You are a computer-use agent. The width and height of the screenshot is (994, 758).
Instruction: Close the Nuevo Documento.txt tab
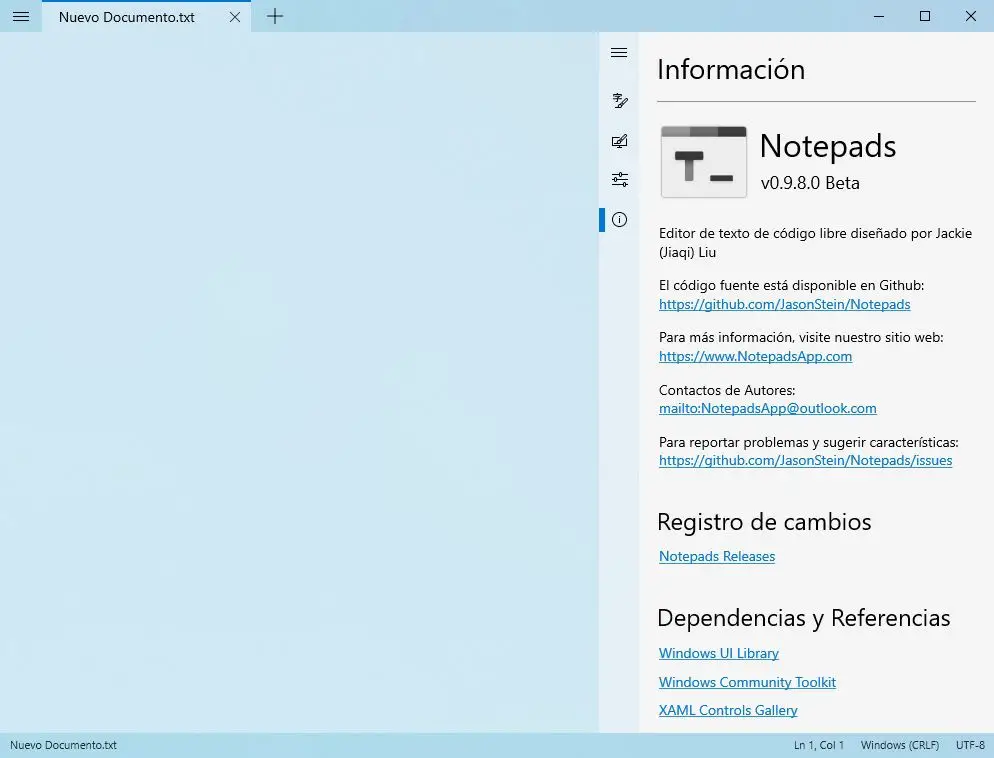coord(235,17)
